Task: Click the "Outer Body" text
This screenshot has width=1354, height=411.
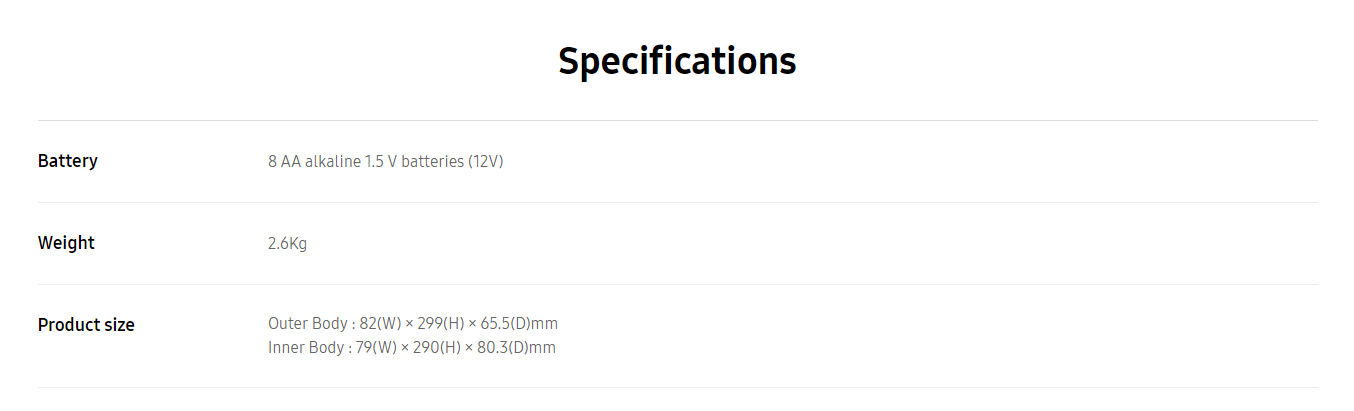Action: (x=307, y=324)
